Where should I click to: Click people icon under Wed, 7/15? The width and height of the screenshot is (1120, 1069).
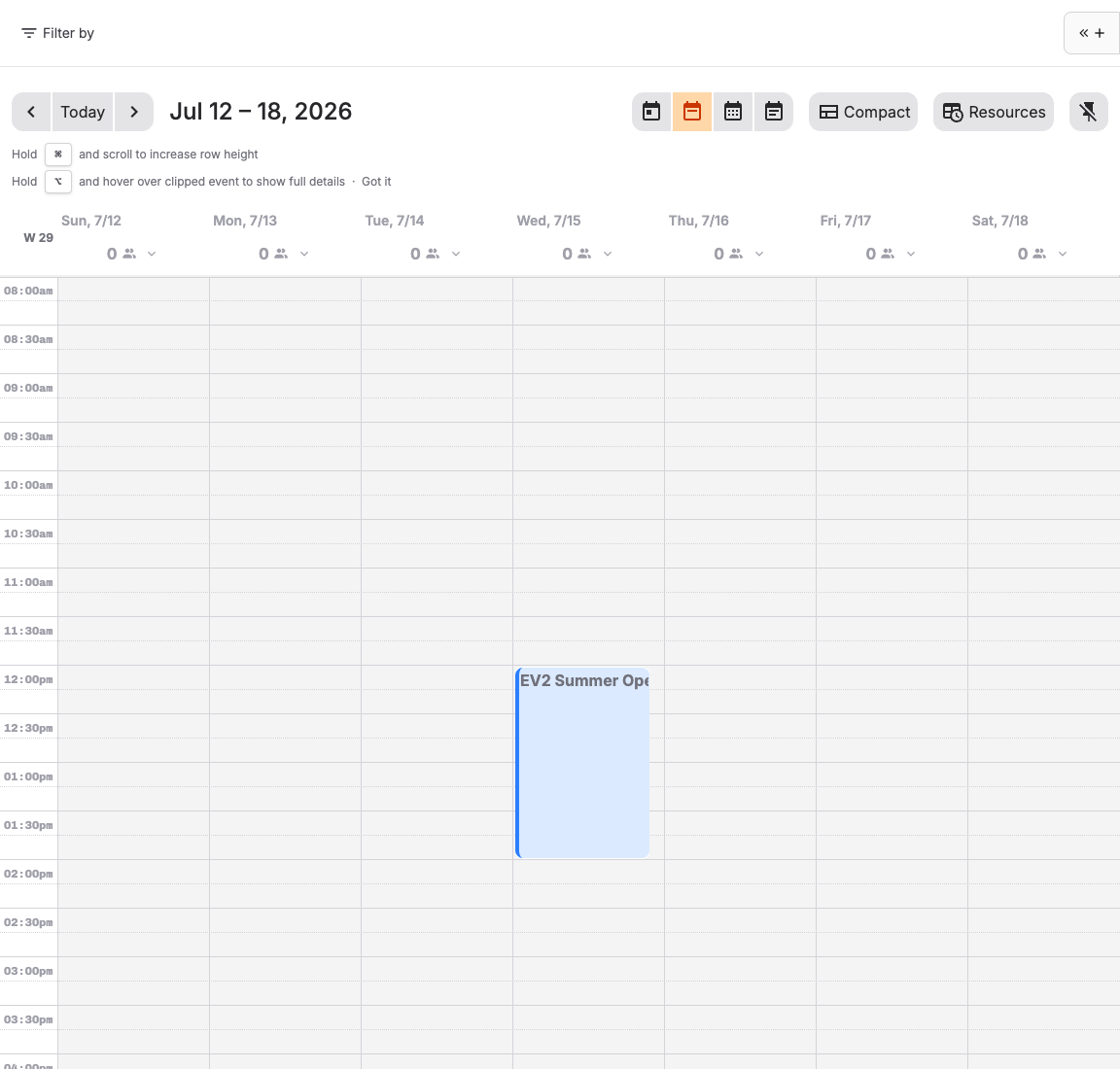pyautogui.click(x=585, y=254)
